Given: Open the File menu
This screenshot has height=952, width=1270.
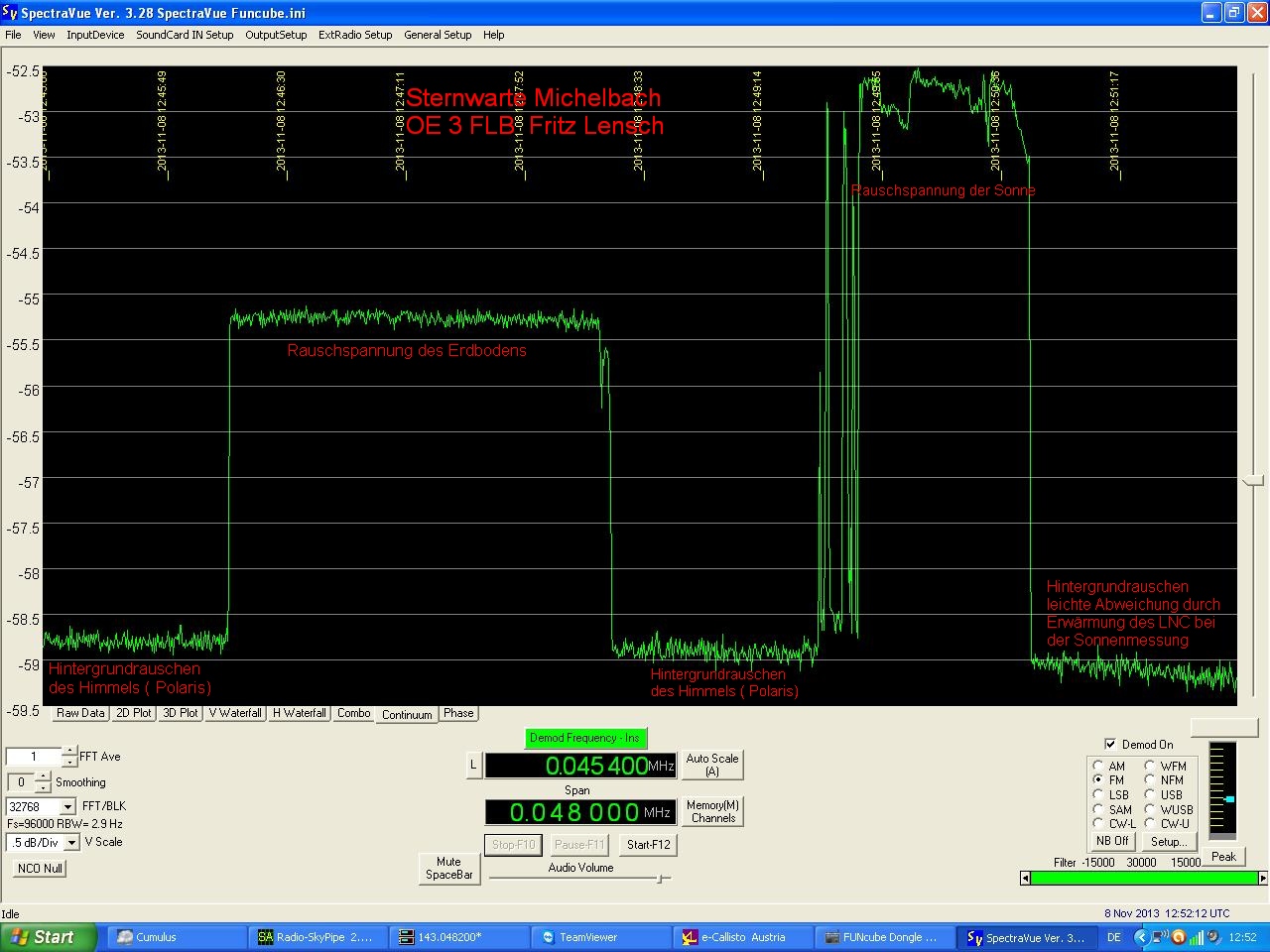Looking at the screenshot, I should click(x=13, y=35).
